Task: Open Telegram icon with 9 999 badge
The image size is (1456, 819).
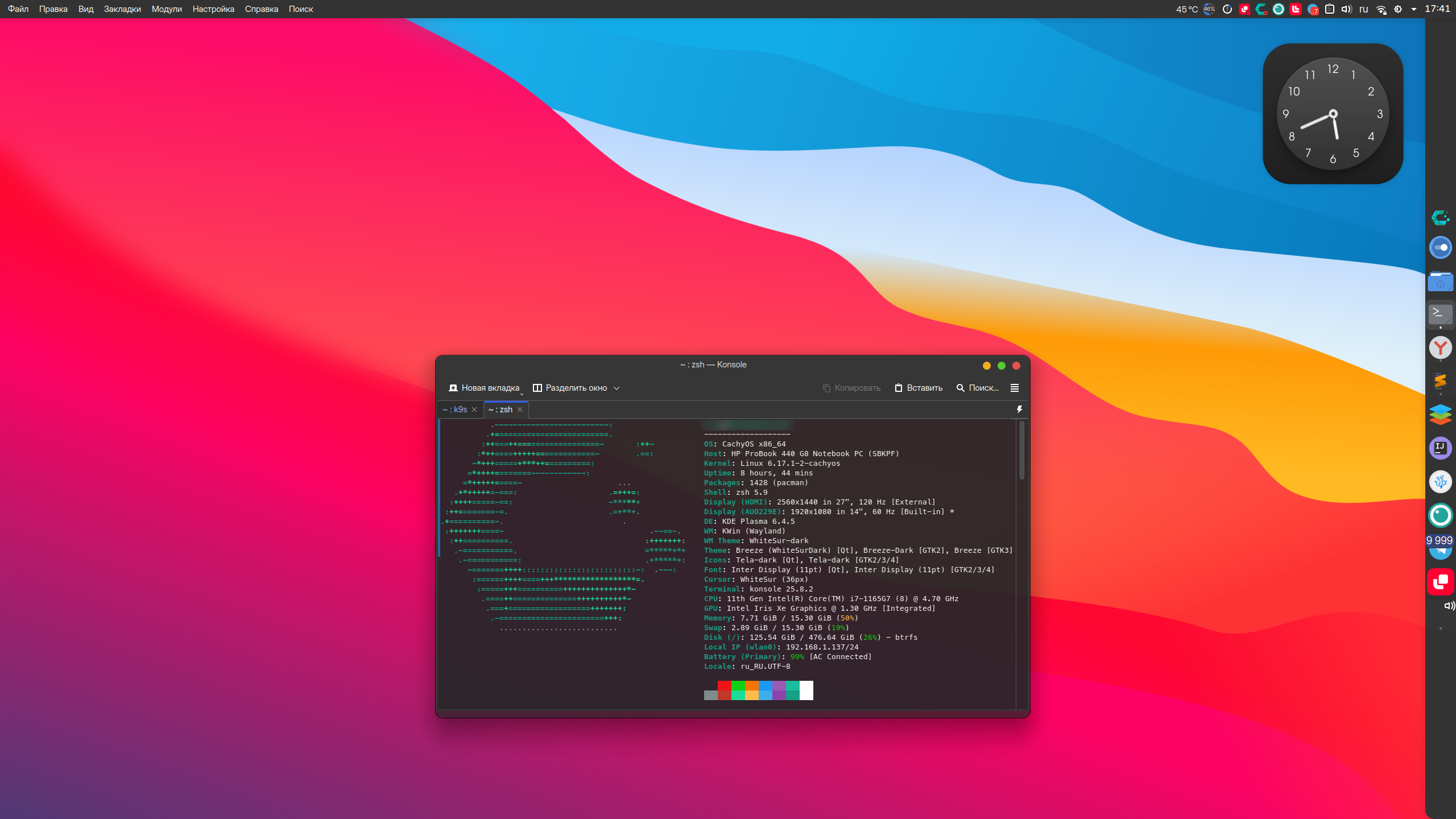Action: pos(1440,548)
